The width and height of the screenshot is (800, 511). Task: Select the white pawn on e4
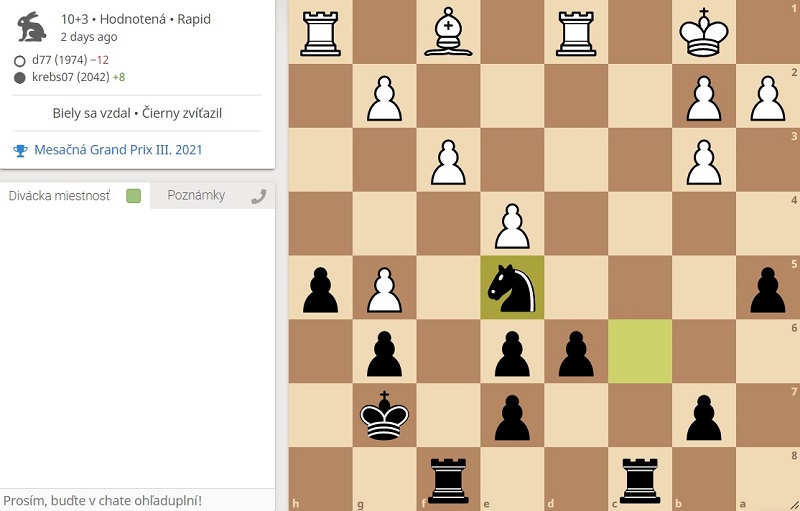[512, 224]
